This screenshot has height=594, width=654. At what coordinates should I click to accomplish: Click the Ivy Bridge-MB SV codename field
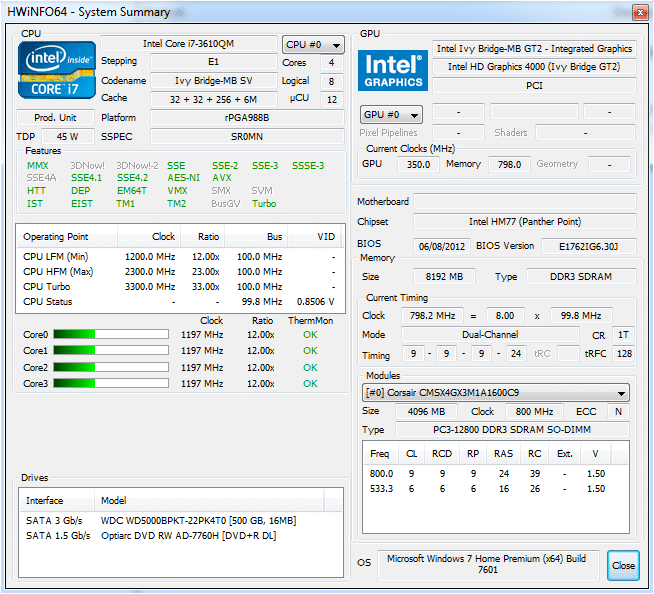tap(214, 81)
